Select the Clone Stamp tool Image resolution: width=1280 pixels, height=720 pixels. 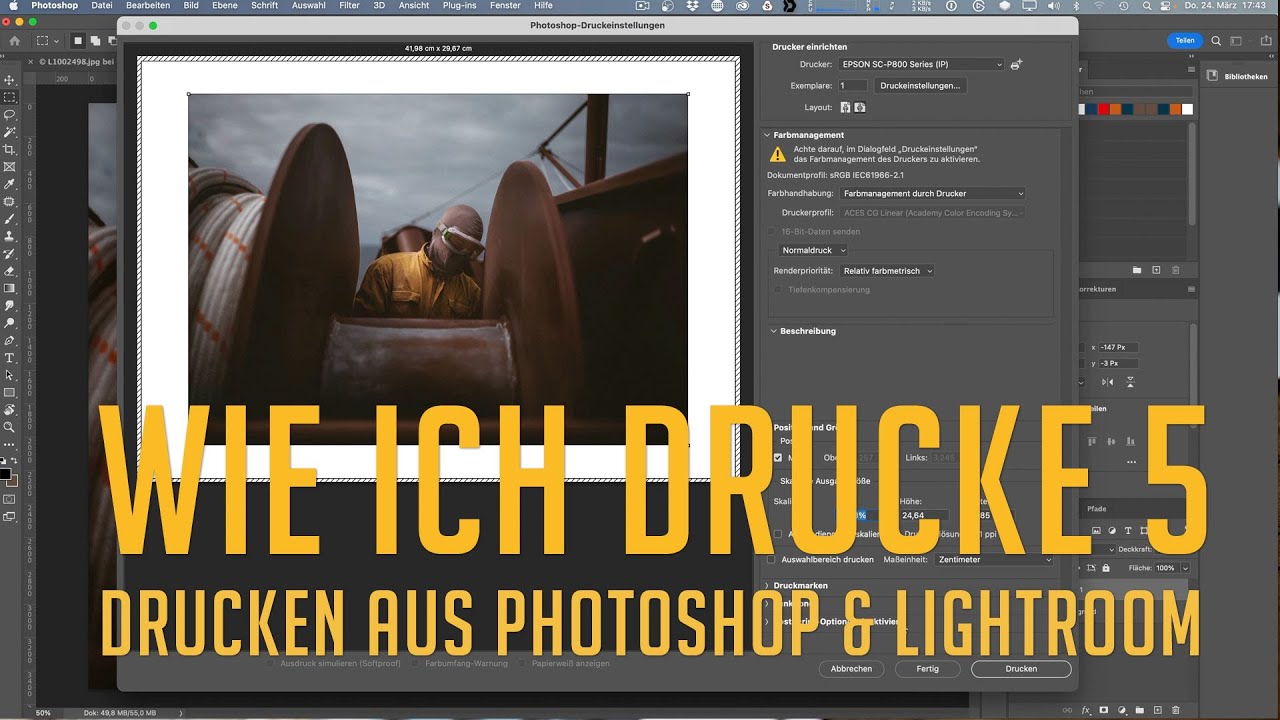tap(10, 236)
